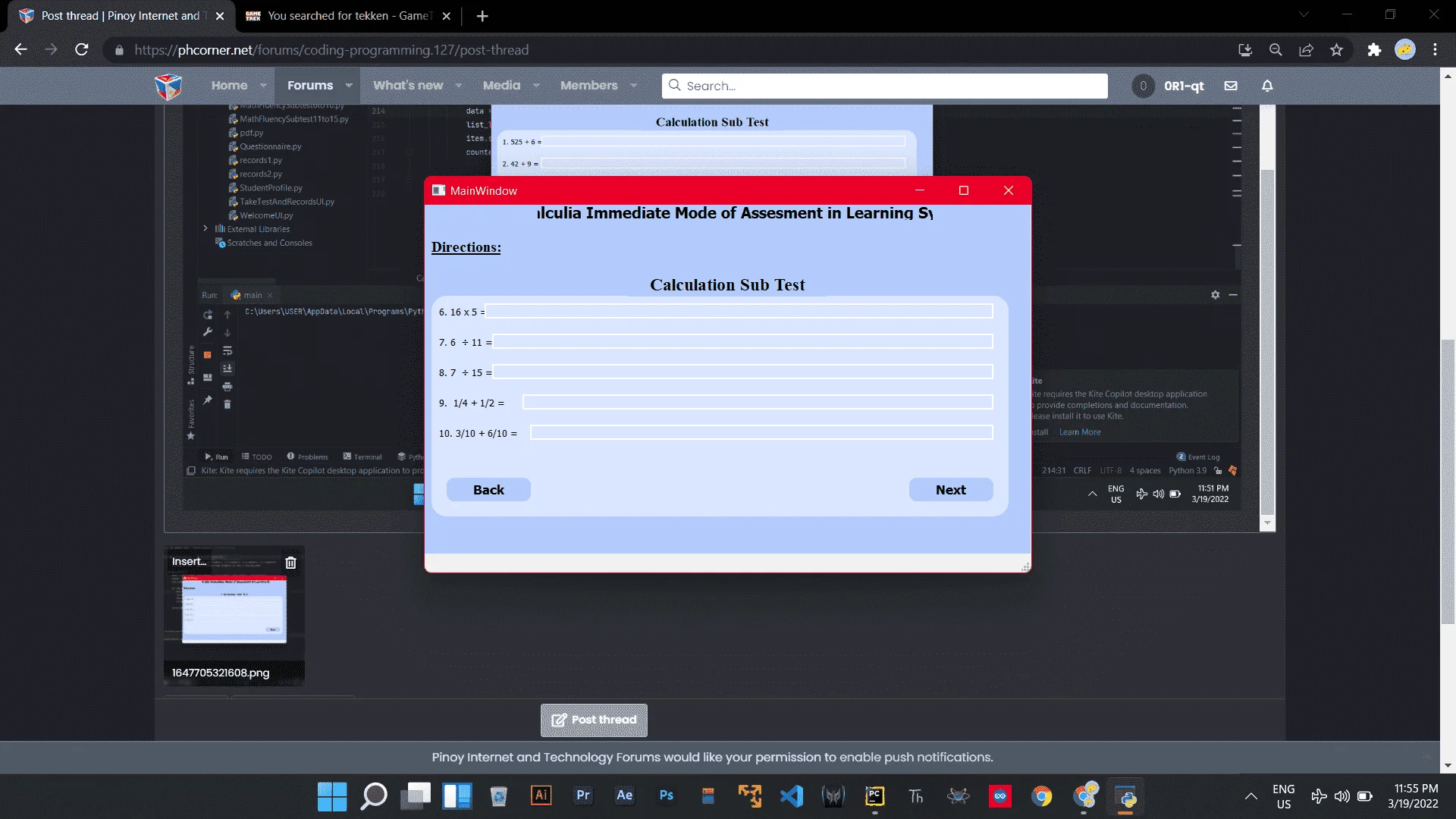
Task: Switch to the GameTrex tekken search tab
Action: coord(349,16)
